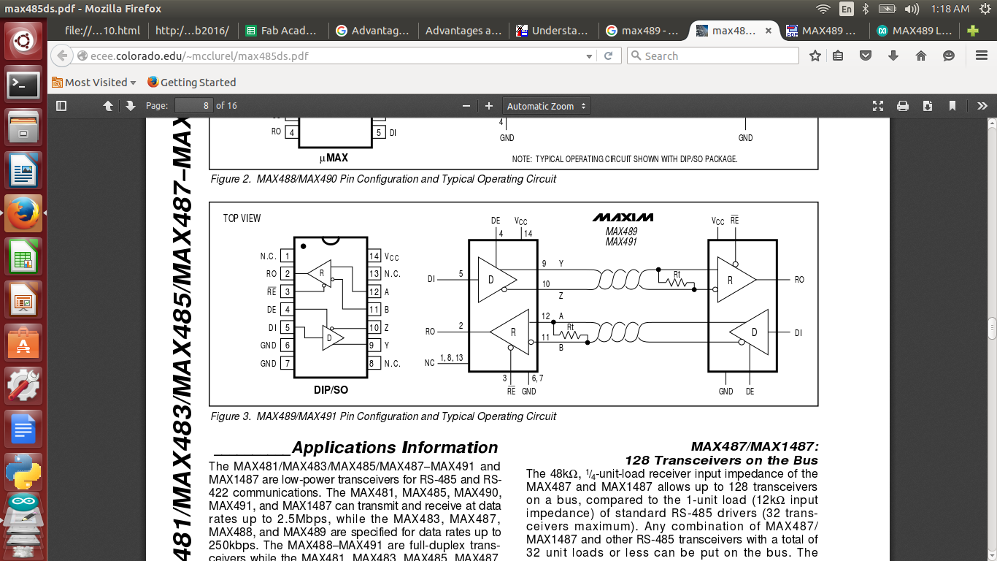Image resolution: width=997 pixels, height=561 pixels.
Task: Go to next PDF page
Action: coord(130,106)
